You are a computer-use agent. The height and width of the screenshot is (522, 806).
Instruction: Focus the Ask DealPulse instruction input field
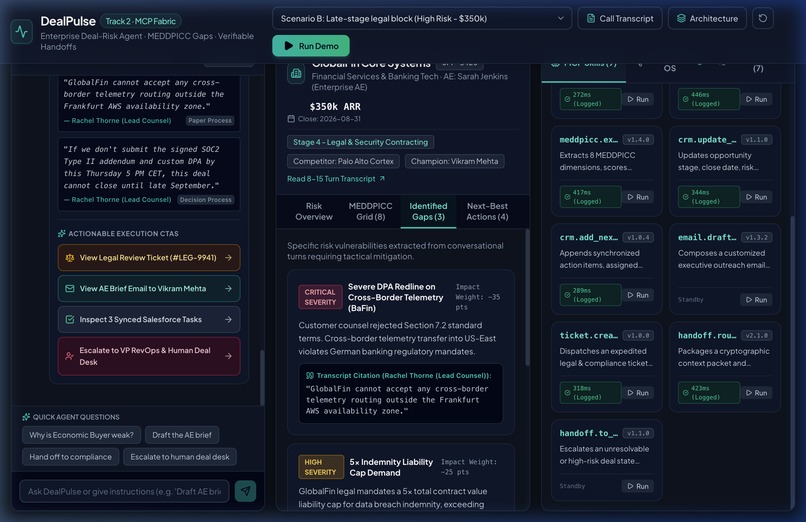click(124, 492)
